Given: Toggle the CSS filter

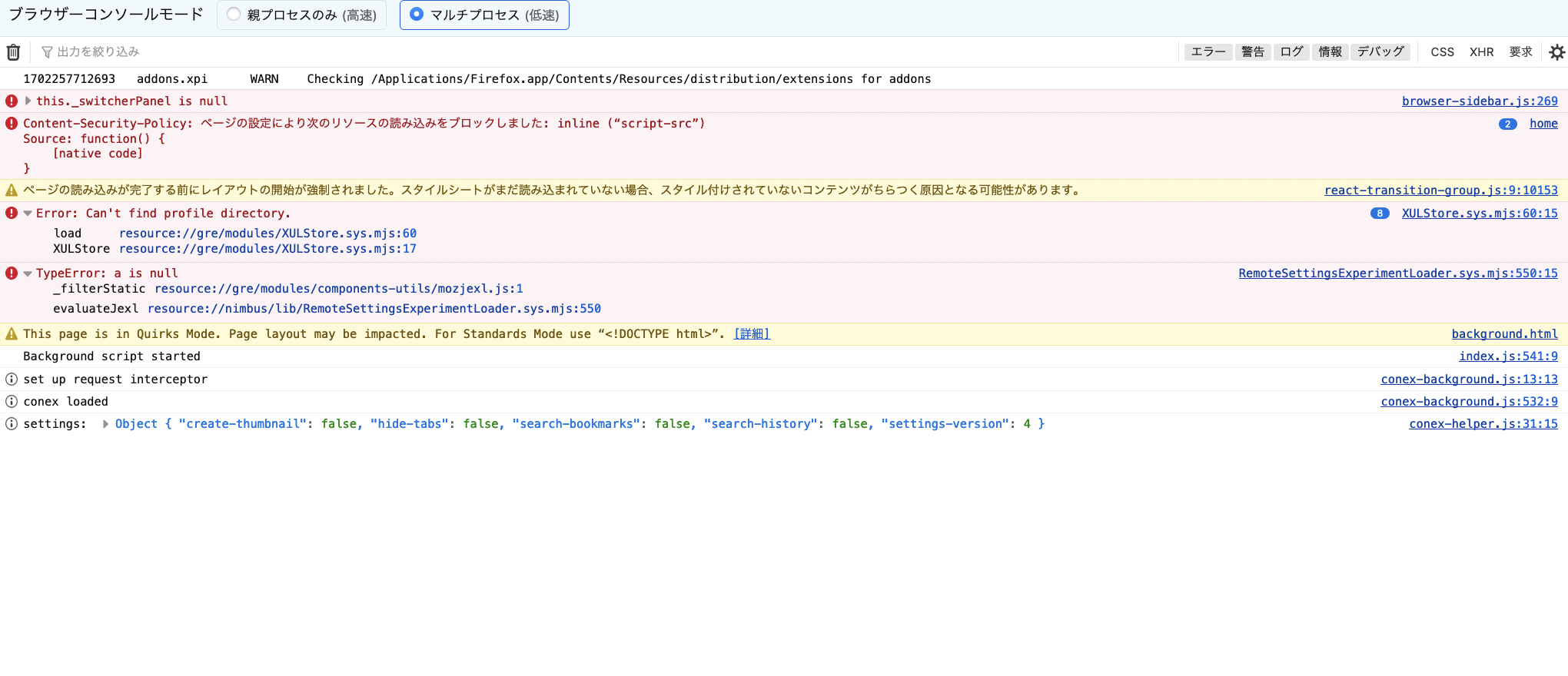Looking at the screenshot, I should coord(1442,52).
